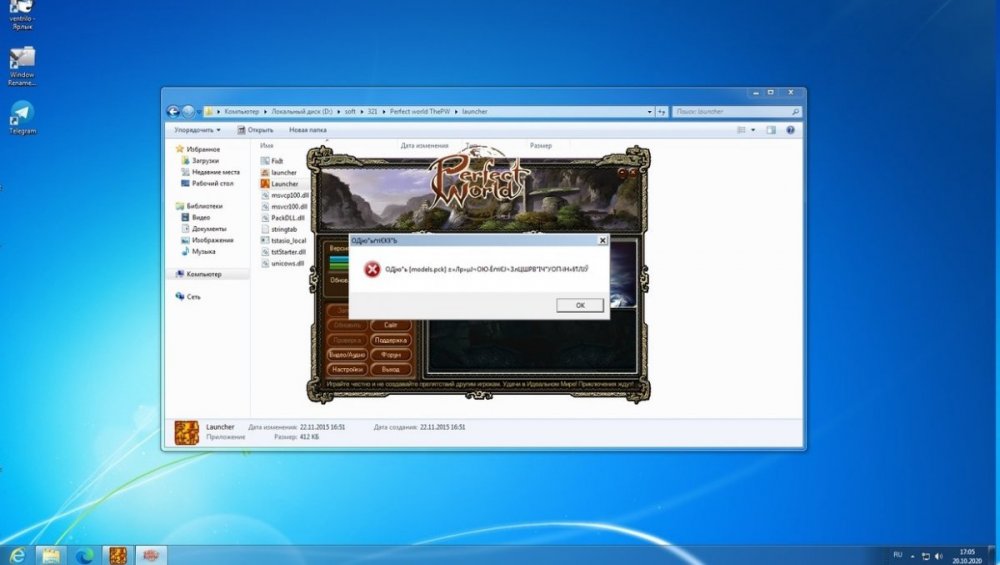
Task: Select the Launcher application file
Action: [284, 184]
